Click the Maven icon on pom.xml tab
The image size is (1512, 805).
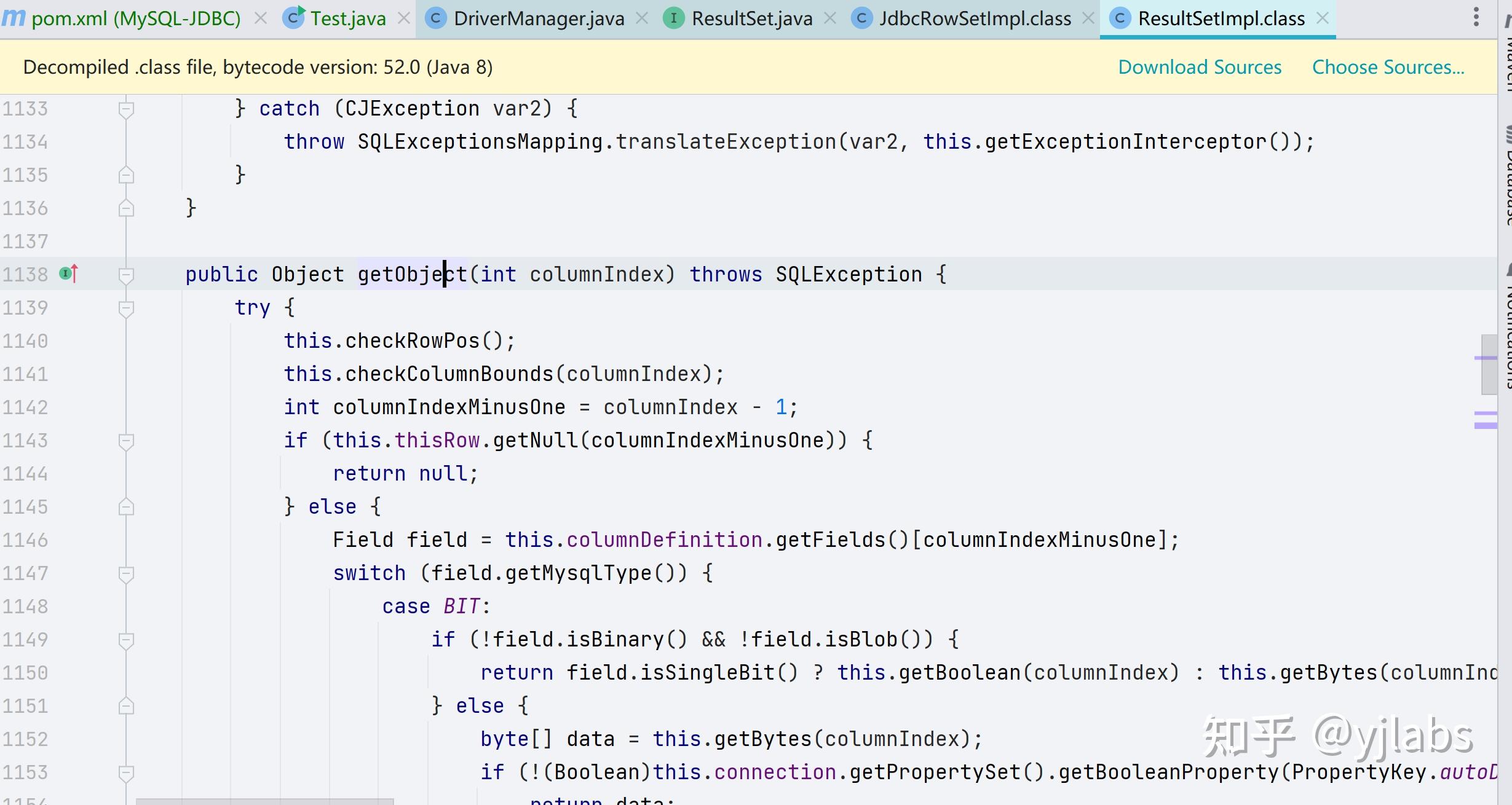13,18
